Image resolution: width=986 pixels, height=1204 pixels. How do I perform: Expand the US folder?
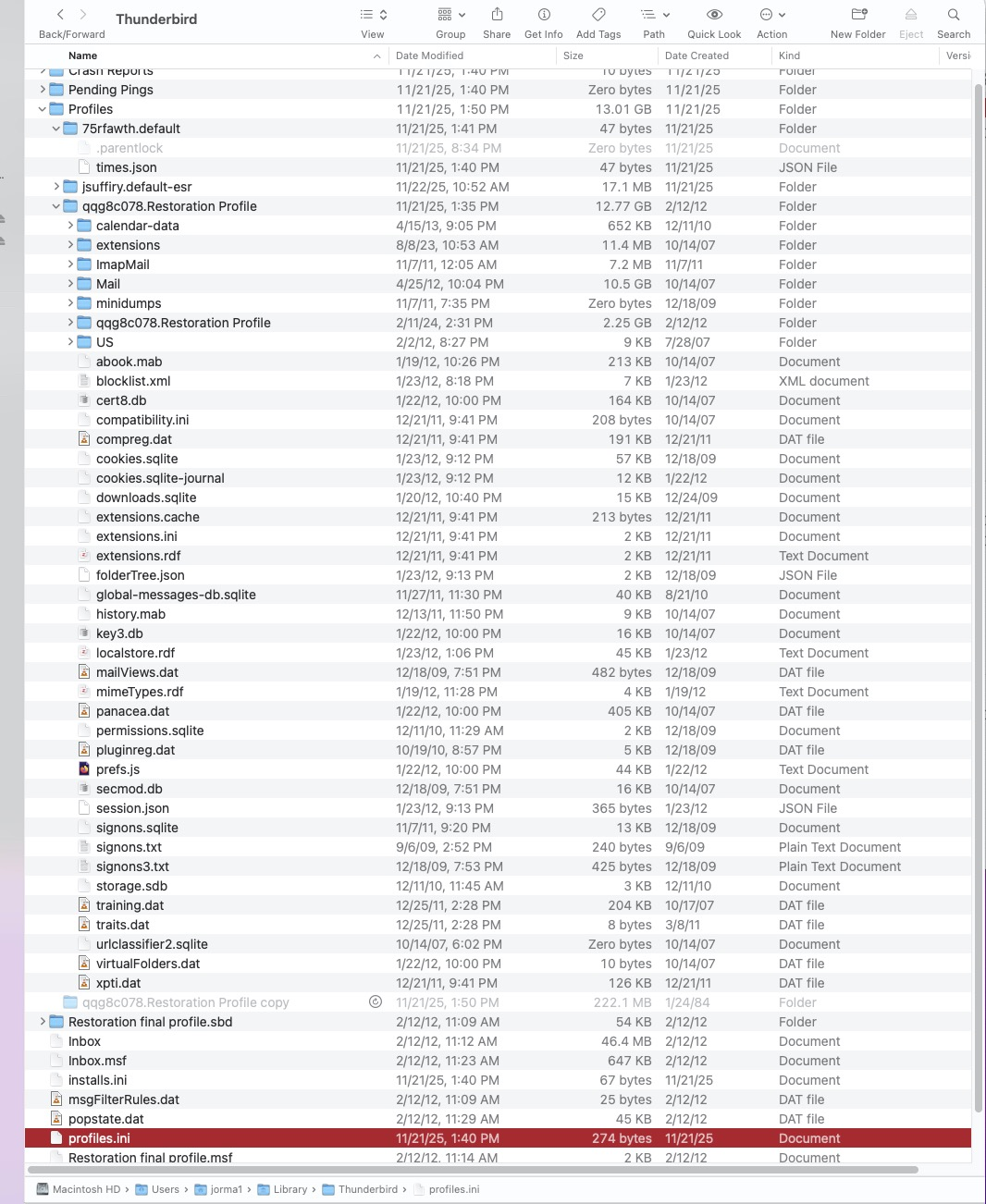pos(70,342)
